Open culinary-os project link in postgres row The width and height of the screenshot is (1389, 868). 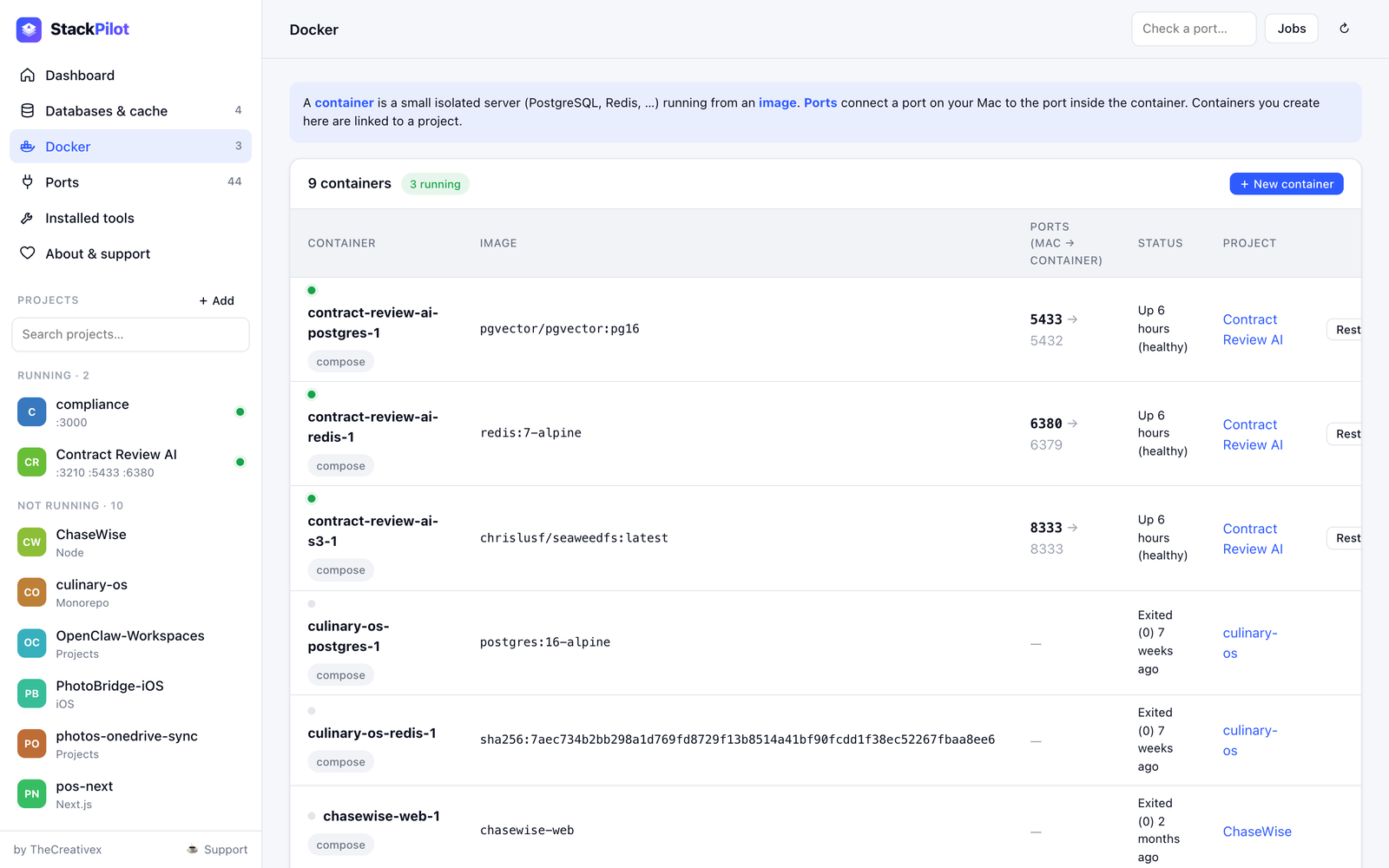click(x=1250, y=643)
